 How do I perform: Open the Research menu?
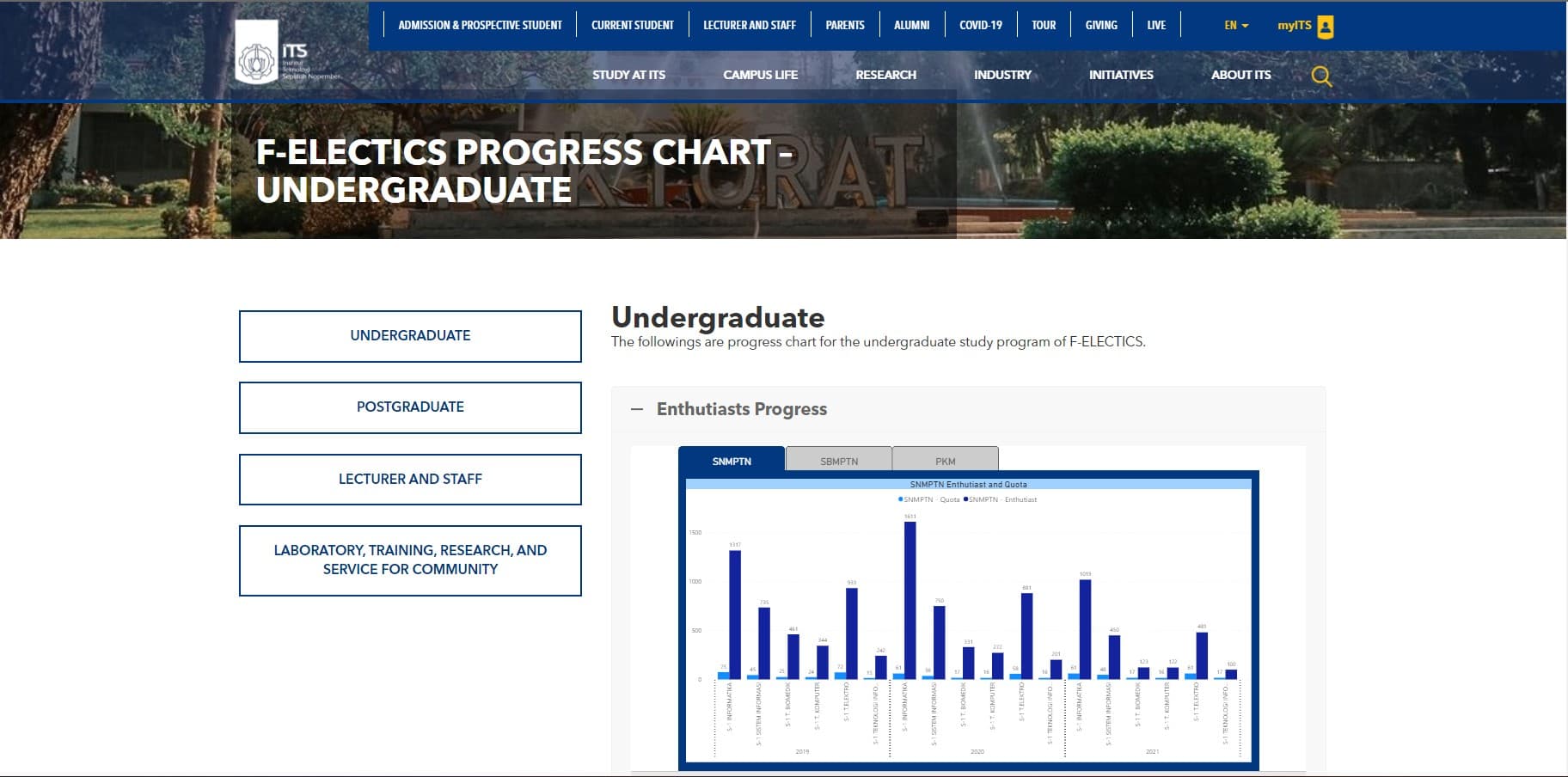pyautogui.click(x=885, y=75)
